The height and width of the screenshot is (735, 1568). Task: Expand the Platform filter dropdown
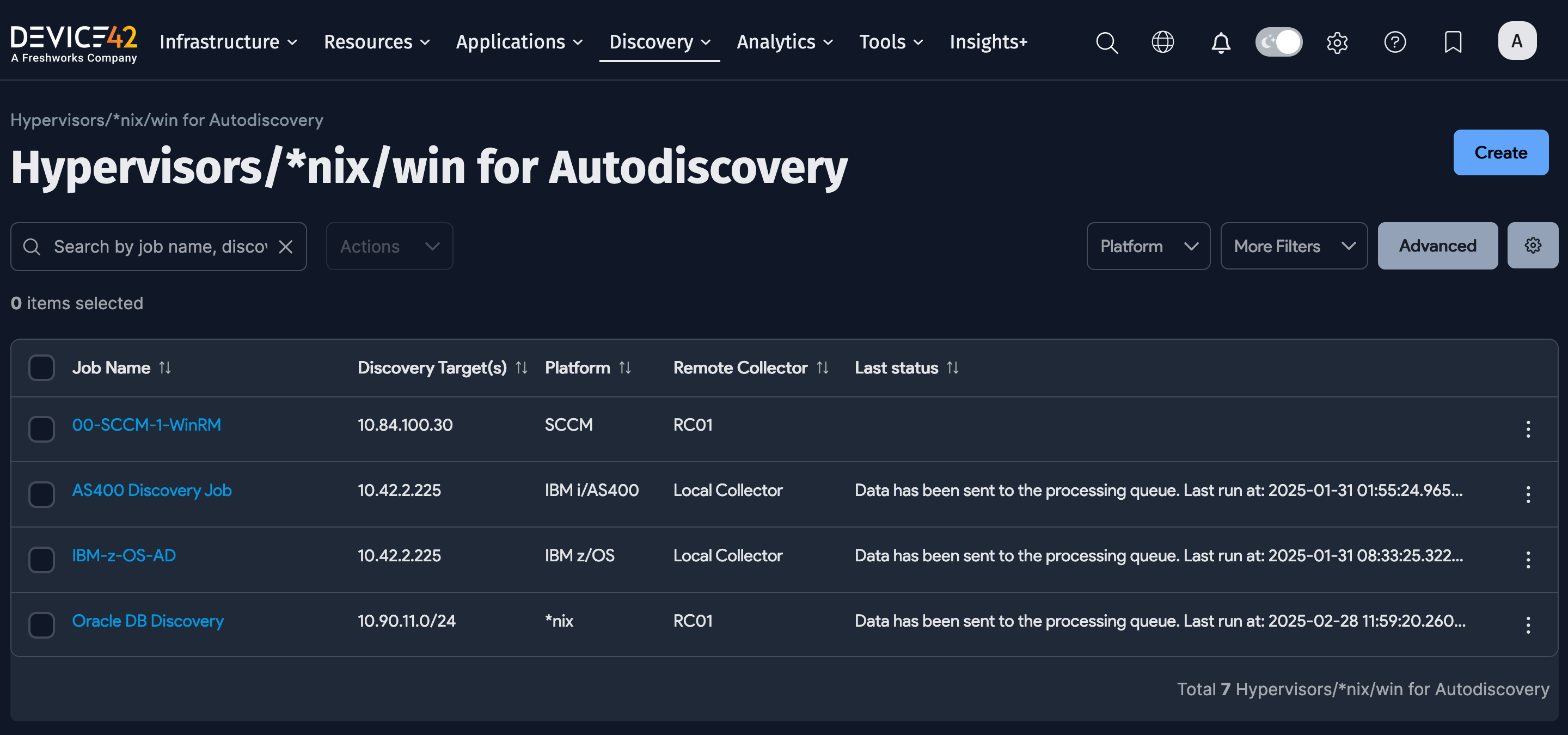[1148, 246]
